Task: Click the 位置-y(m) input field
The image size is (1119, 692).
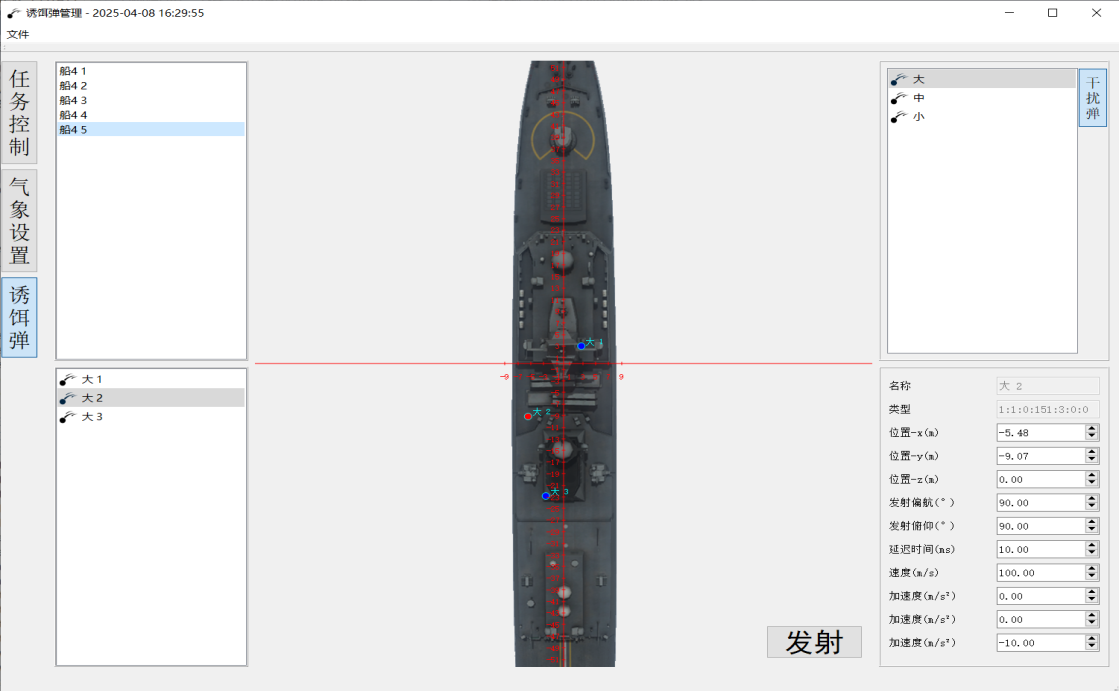Action: (x=1040, y=456)
